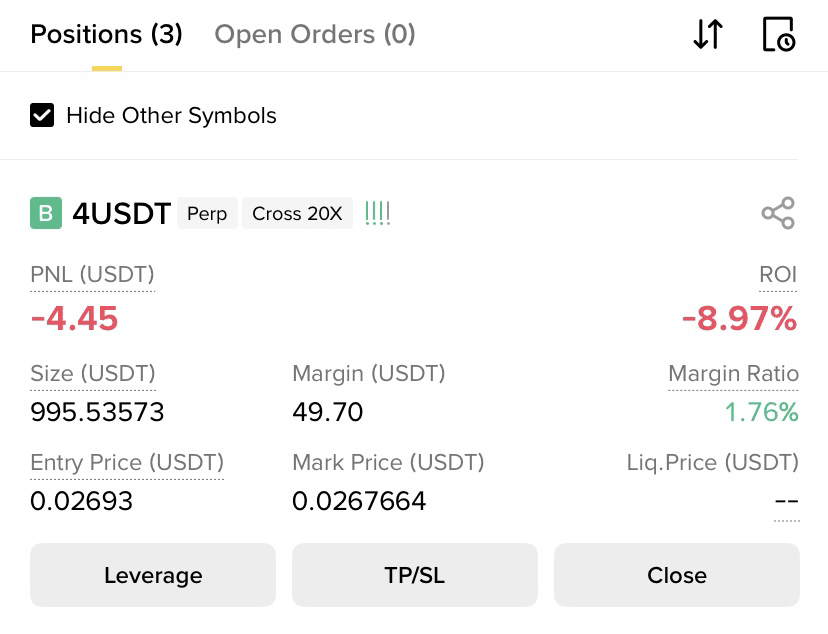Switch to Open Orders (0) tab
This screenshot has height=634, width=828.
pyautogui.click(x=315, y=34)
